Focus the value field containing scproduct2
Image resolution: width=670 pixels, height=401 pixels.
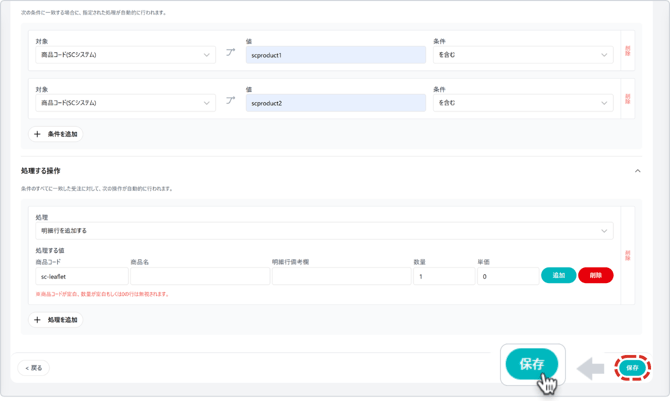pos(335,103)
